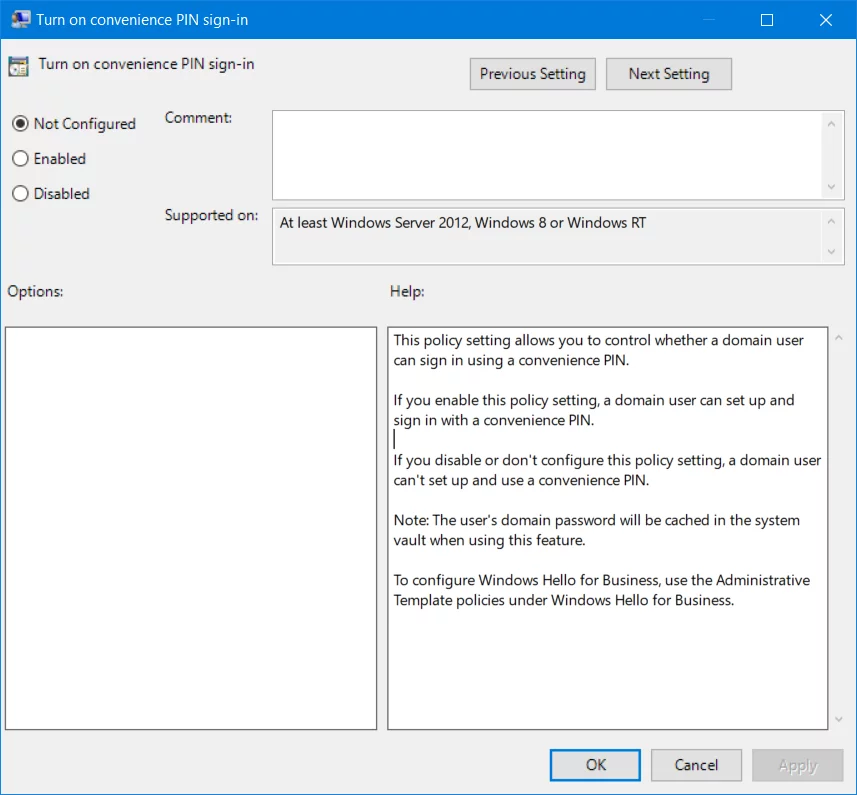Screen dimensions: 857x795
Task: Click the Help text 'This policy setting allows'
Action: [x=598, y=350]
